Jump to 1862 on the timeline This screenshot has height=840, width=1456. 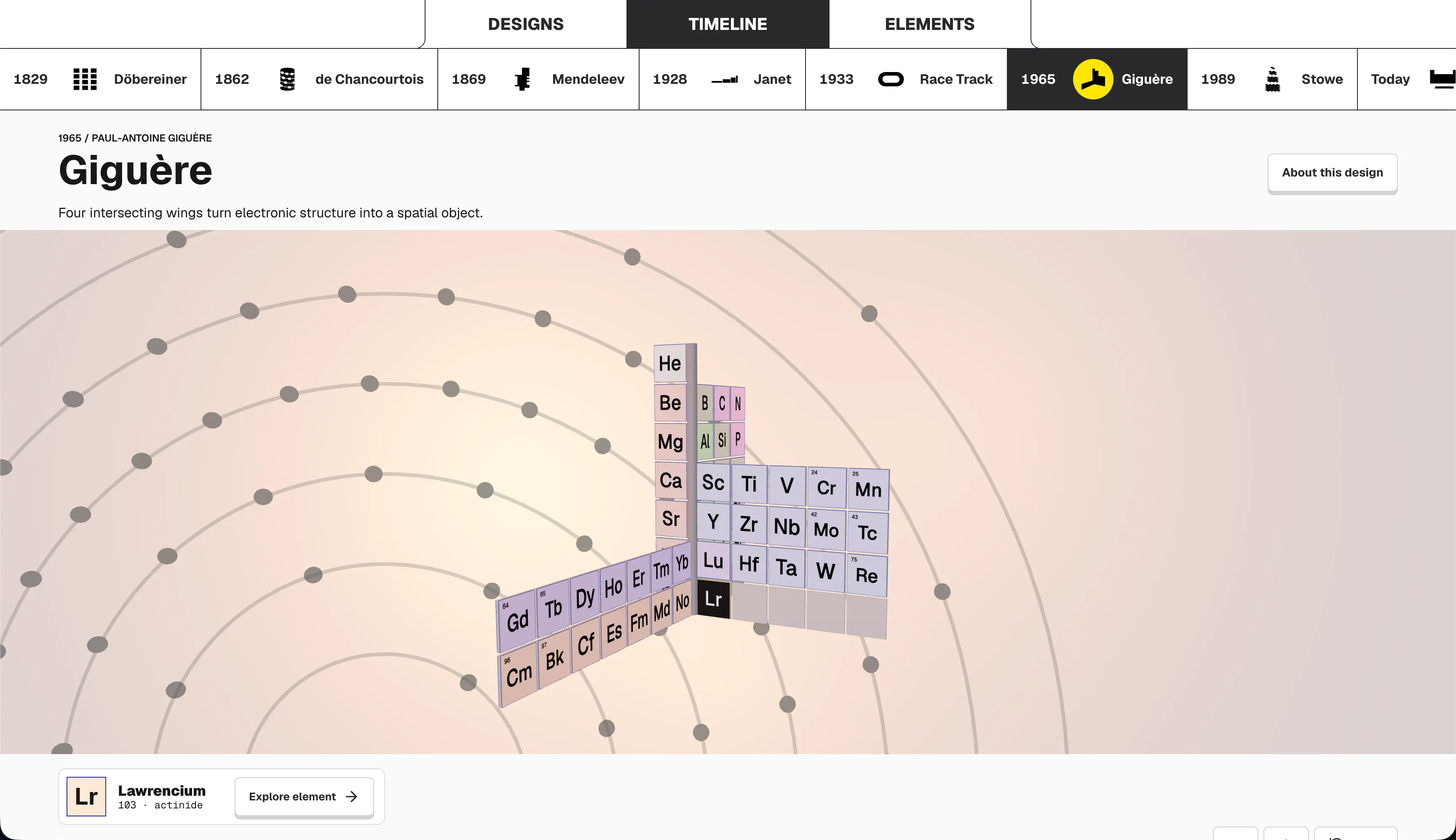point(232,79)
